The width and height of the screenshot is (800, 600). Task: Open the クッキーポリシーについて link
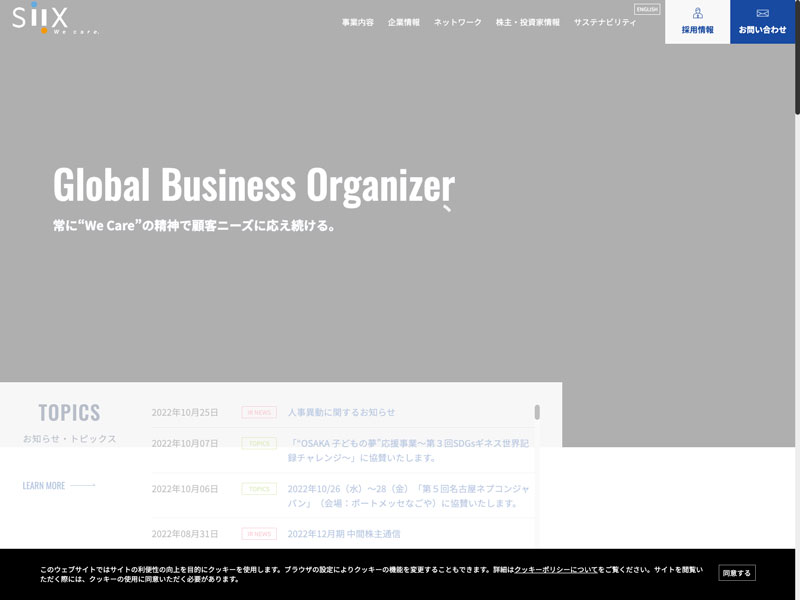(x=556, y=569)
